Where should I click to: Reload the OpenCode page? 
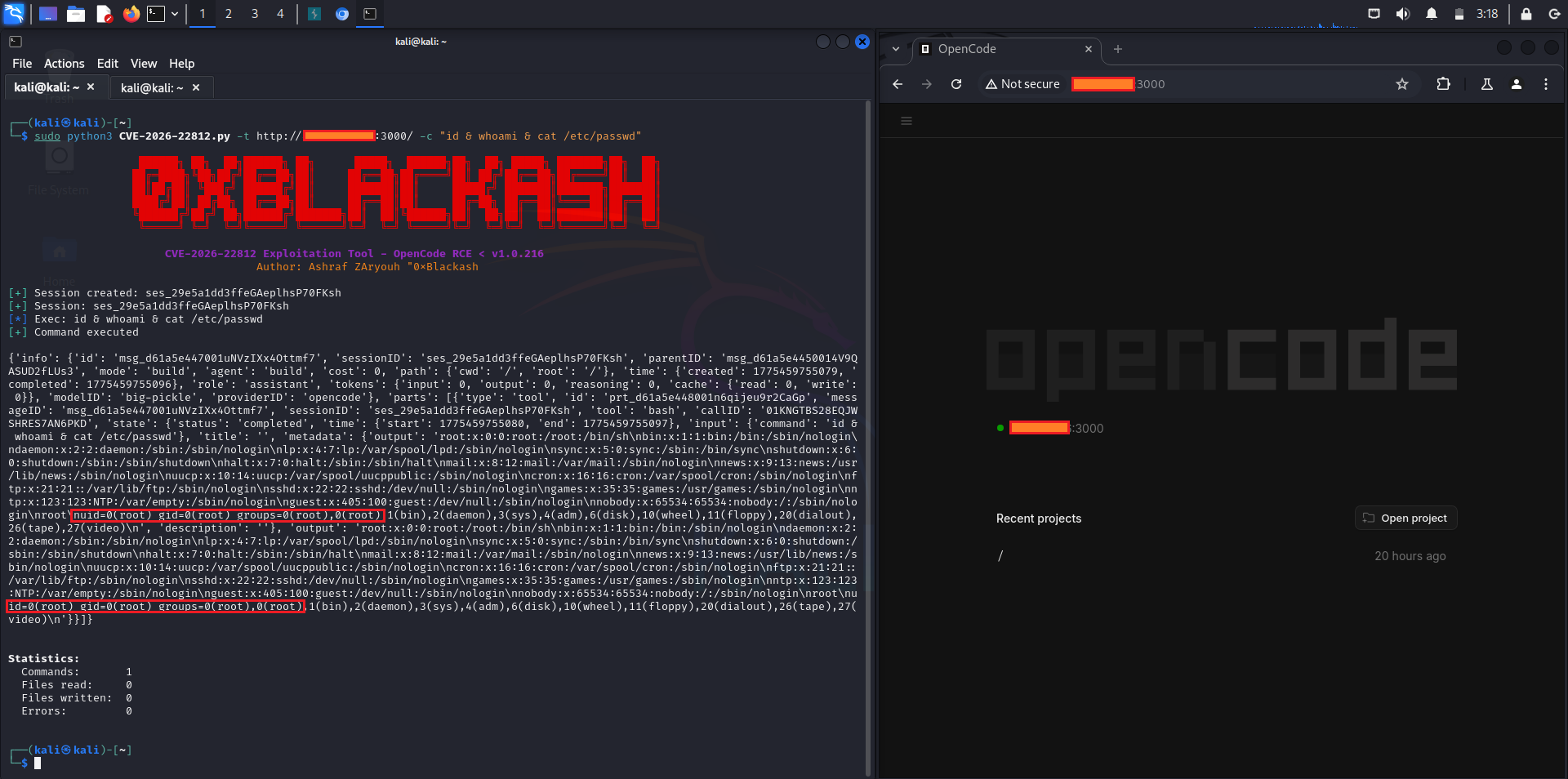(x=956, y=84)
